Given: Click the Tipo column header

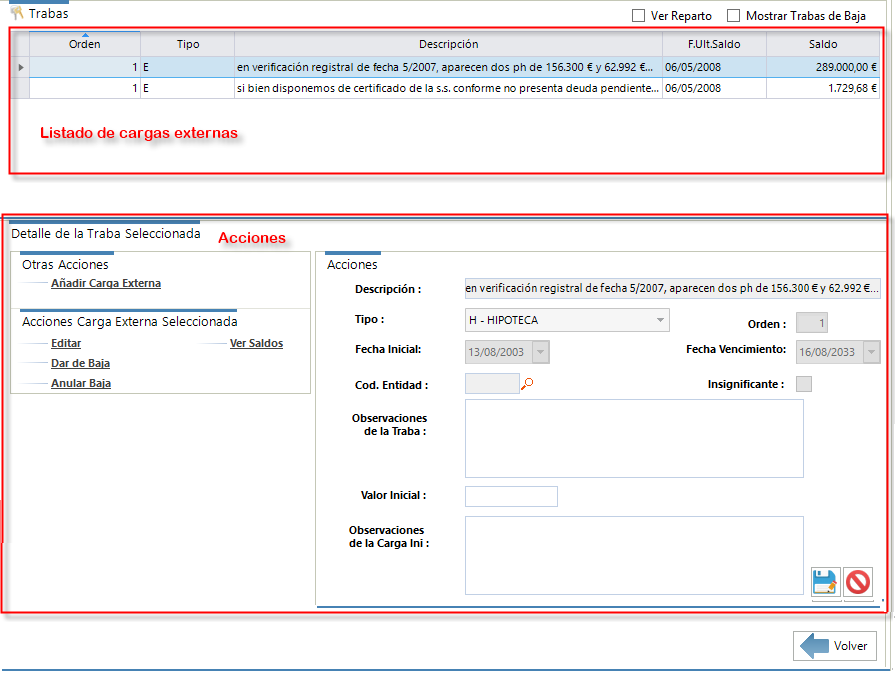Looking at the screenshot, I should (188, 44).
